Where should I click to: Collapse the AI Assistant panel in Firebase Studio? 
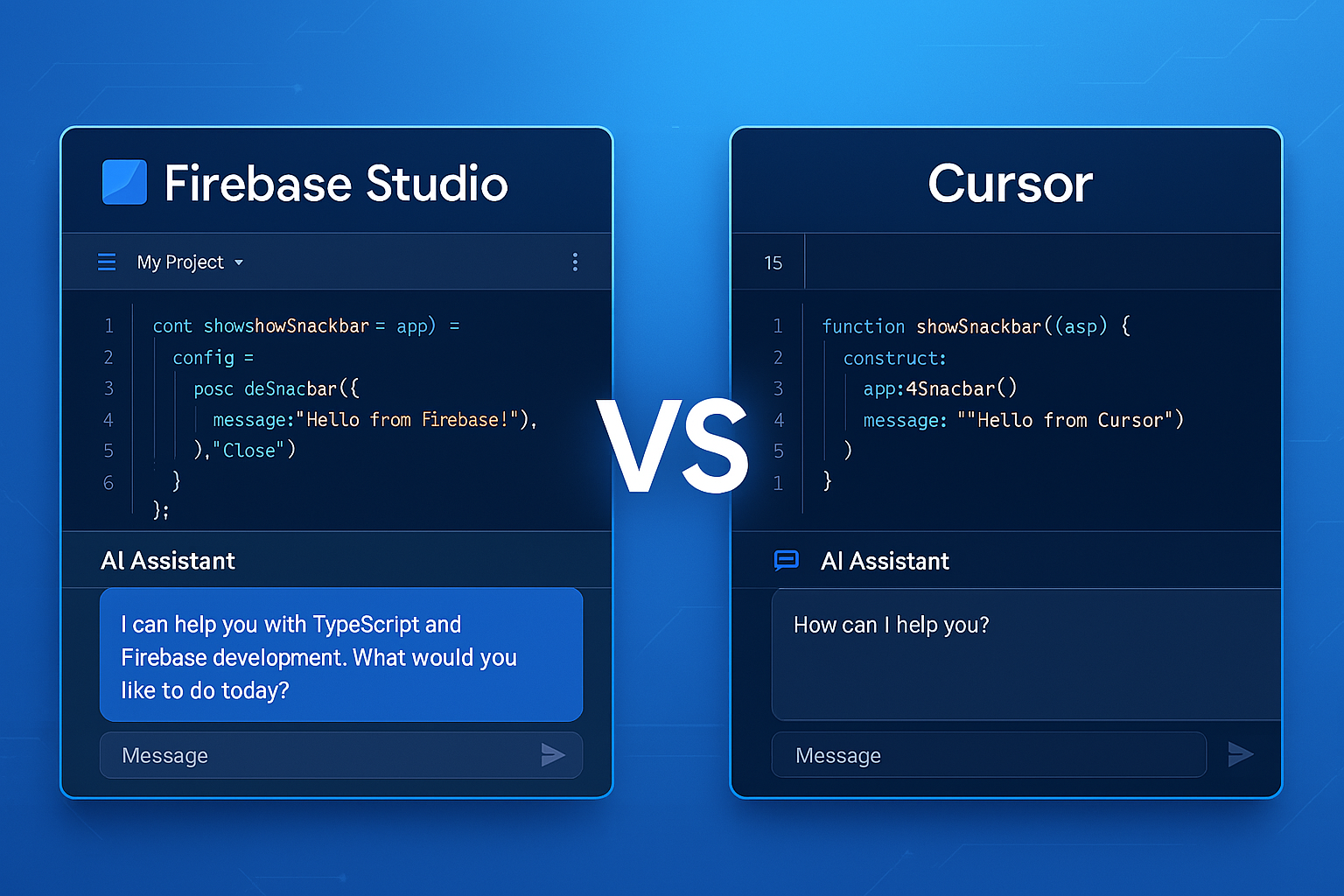168,560
